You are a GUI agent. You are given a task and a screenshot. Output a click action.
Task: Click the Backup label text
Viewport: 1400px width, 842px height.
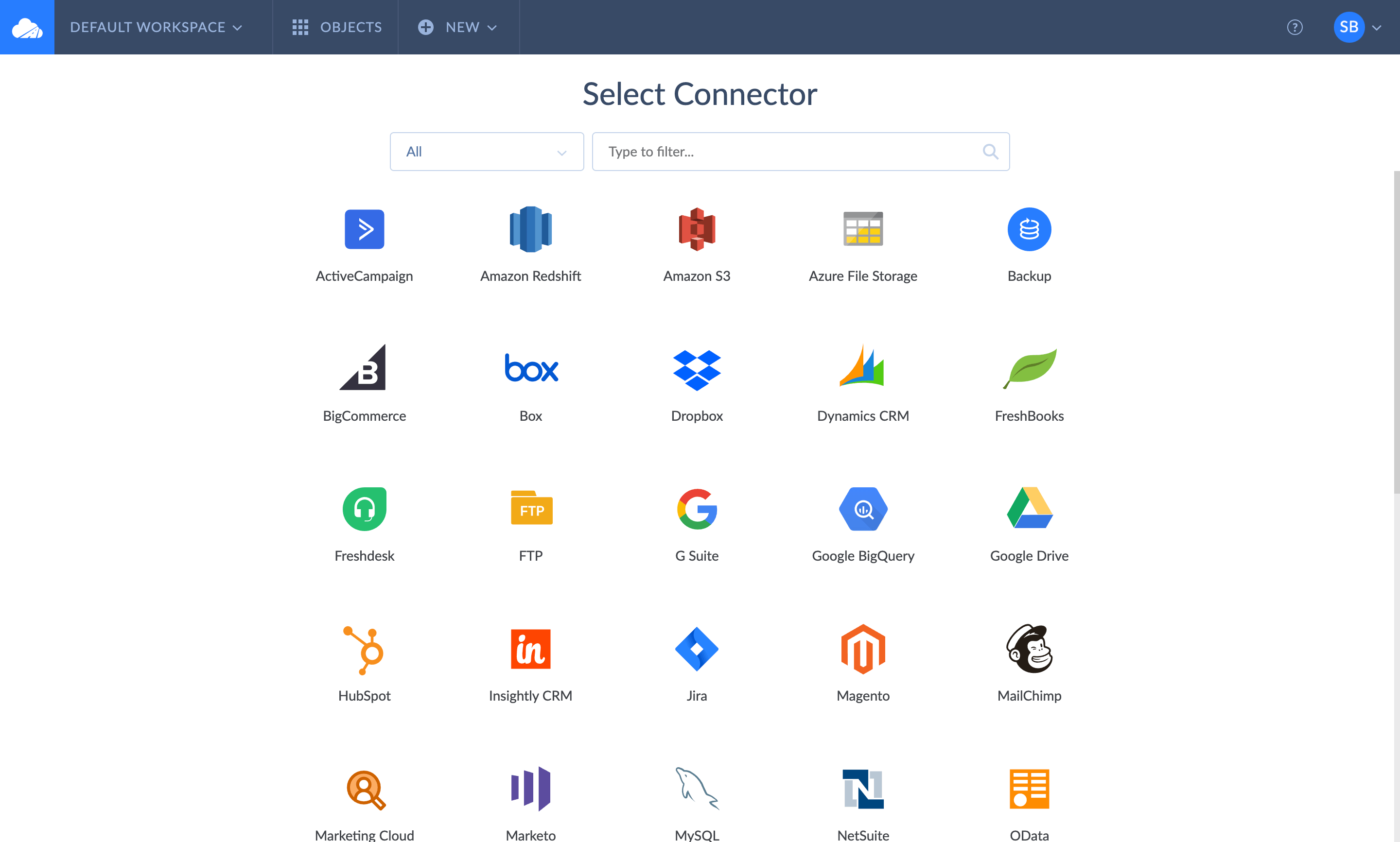[1030, 276]
